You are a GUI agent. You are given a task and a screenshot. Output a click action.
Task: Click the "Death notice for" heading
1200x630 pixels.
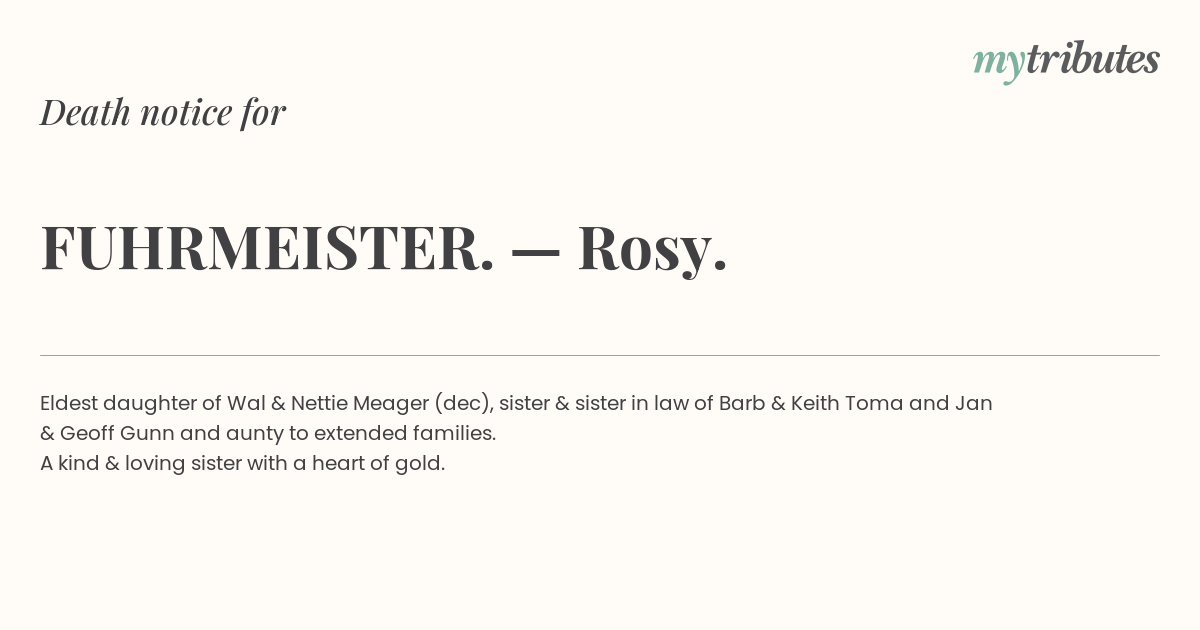pyautogui.click(x=163, y=112)
